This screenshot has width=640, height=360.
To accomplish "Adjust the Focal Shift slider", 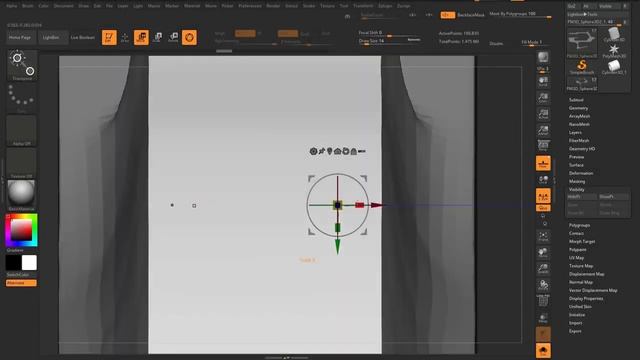I will (389, 33).
